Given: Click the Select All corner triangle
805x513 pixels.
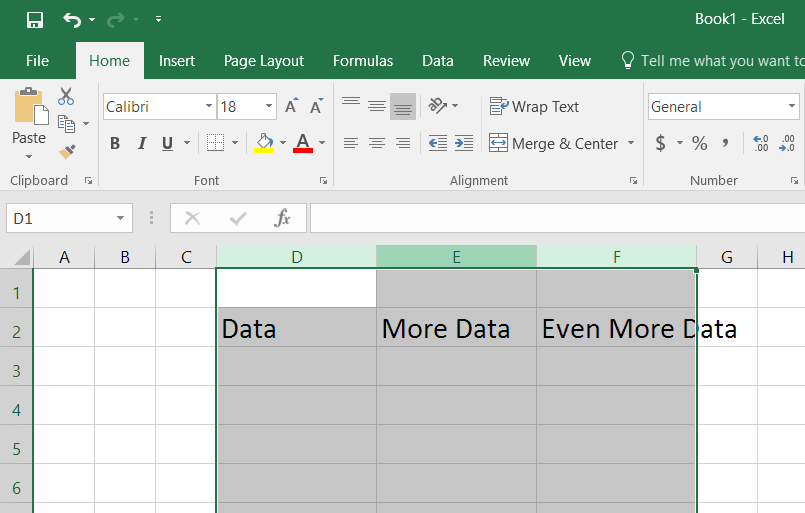Looking at the screenshot, I should point(22,256).
